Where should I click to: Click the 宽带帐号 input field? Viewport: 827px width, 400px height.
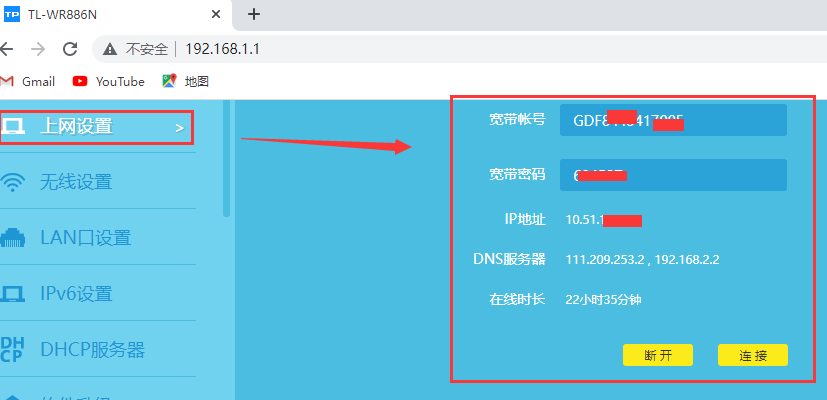click(x=673, y=120)
